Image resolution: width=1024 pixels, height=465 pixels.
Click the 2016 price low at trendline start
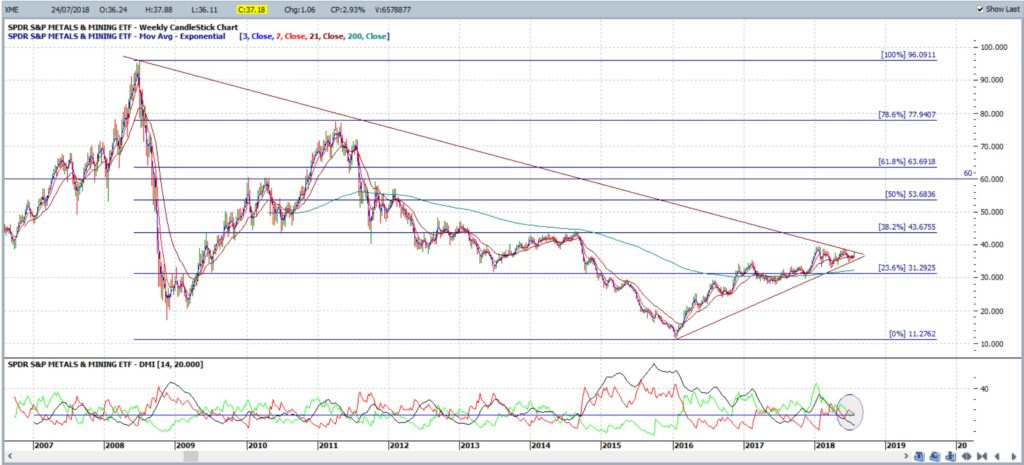click(677, 335)
